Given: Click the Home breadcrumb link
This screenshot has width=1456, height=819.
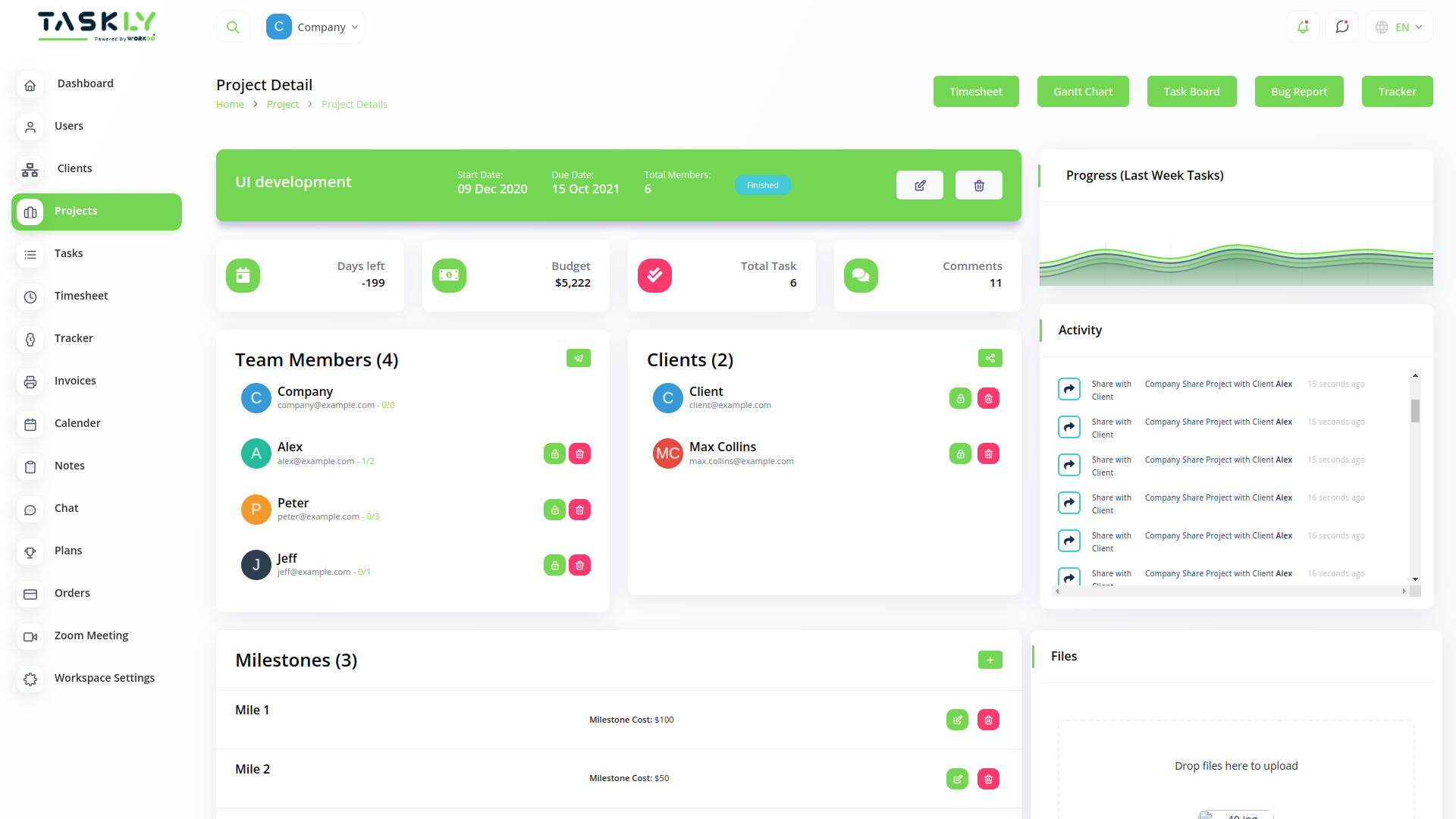Looking at the screenshot, I should tap(230, 104).
